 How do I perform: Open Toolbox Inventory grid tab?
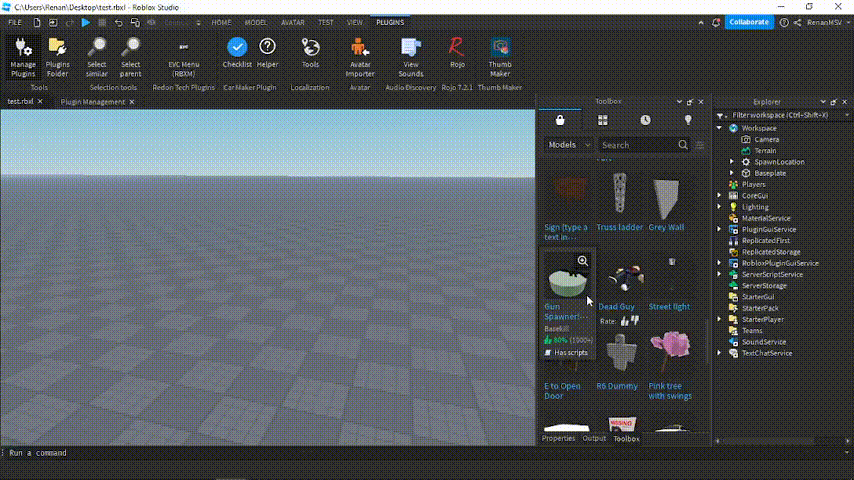tap(602, 120)
